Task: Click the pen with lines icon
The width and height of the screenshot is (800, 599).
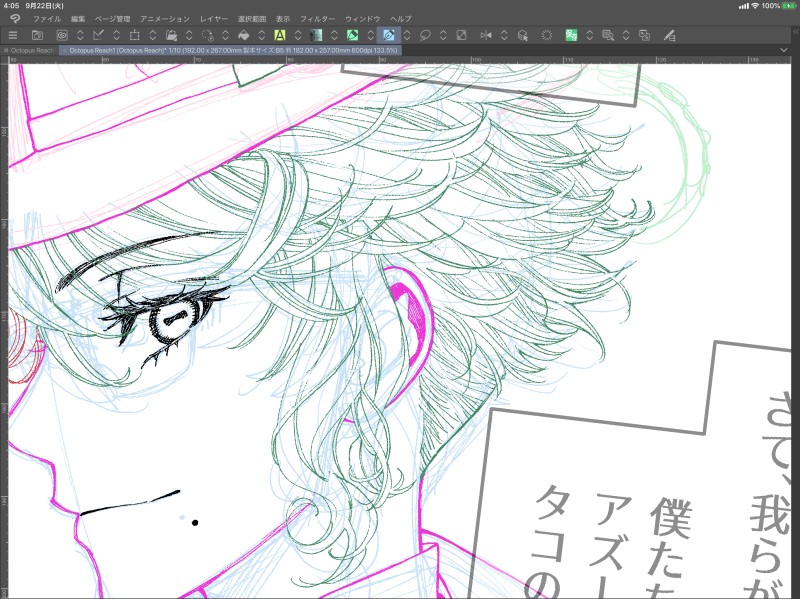Action: click(669, 35)
